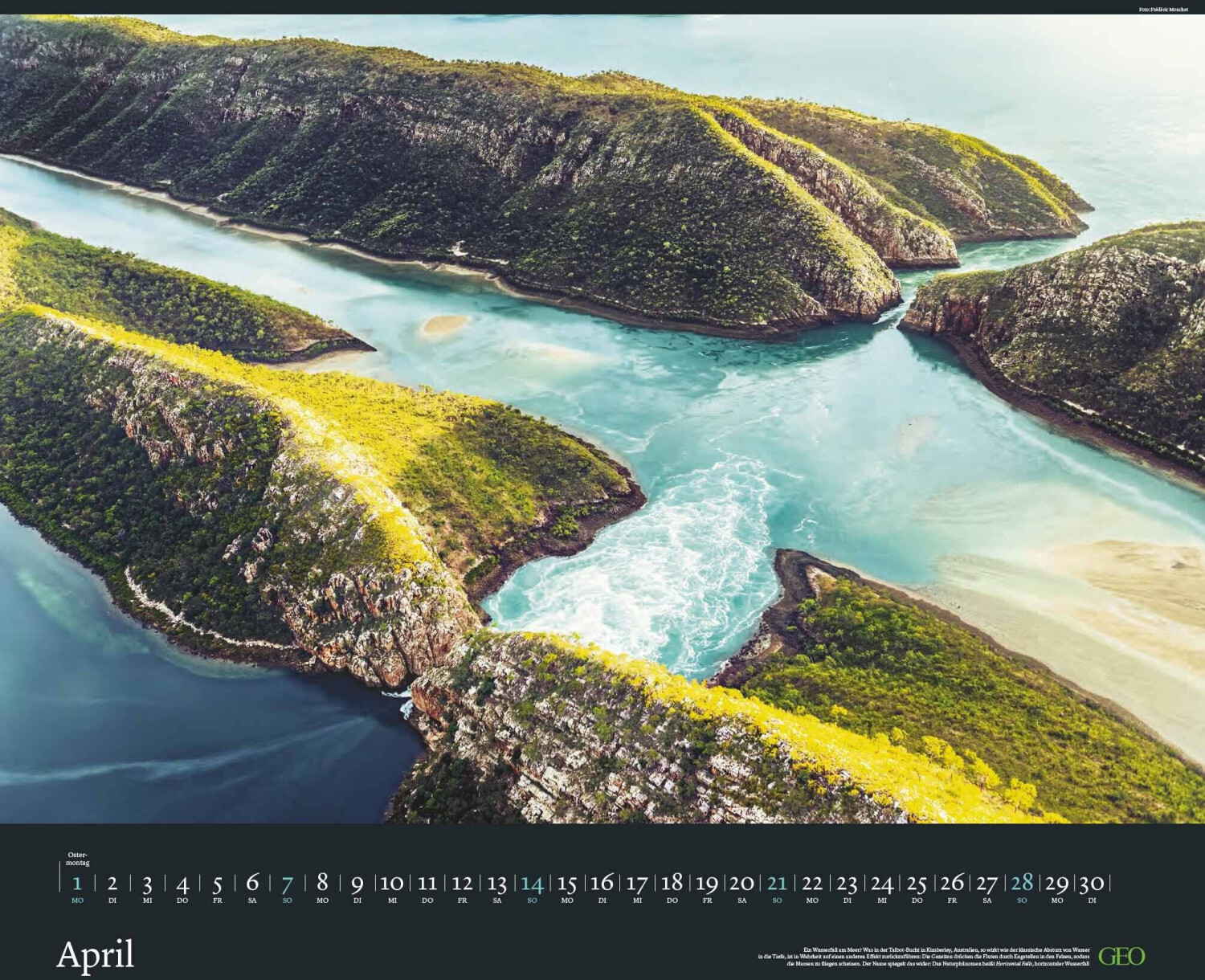This screenshot has width=1205, height=980.
Task: Select Sunday the 14th
Action: tap(532, 884)
